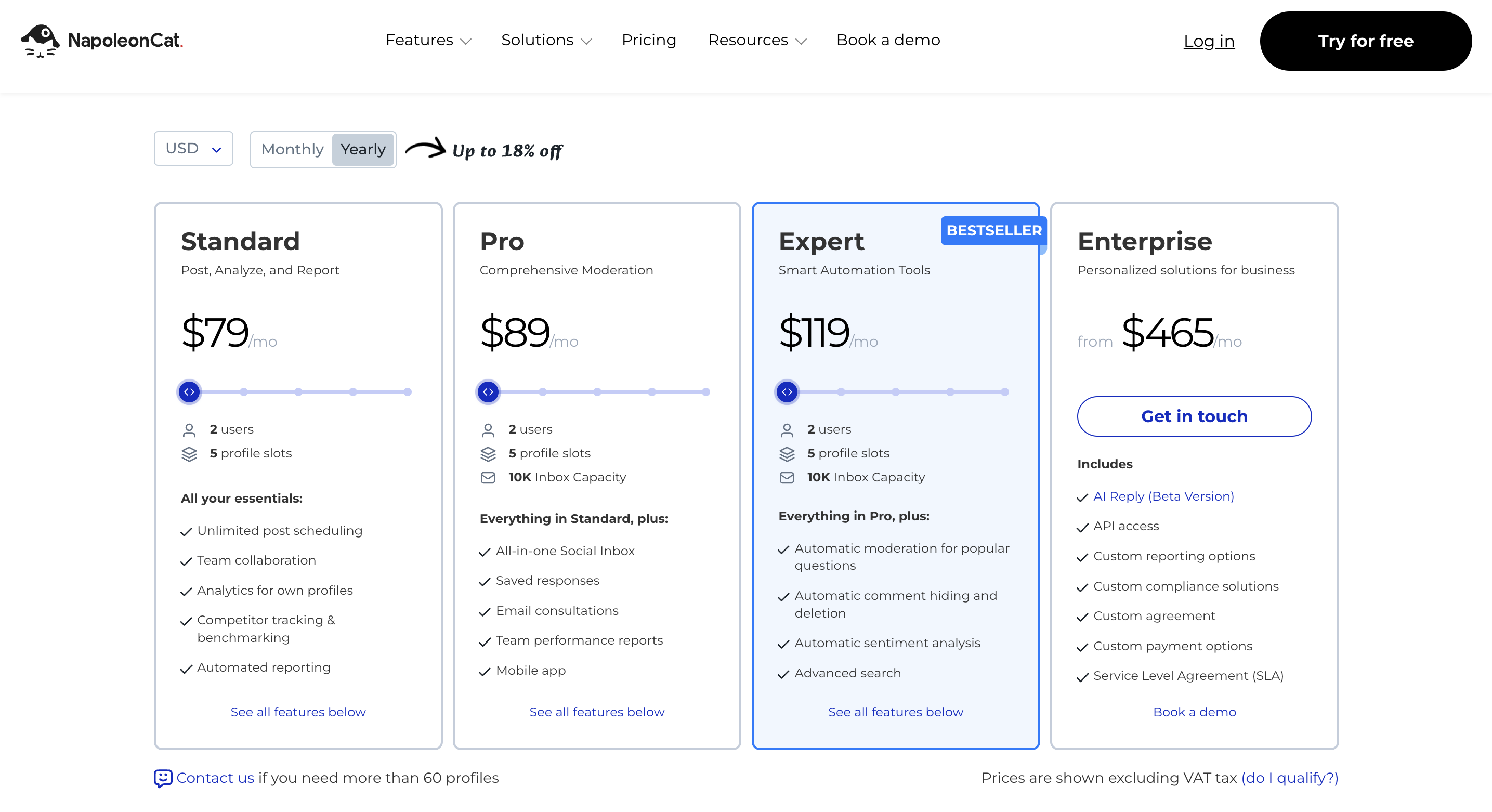
Task: Click the Standard plan users icon
Action: [x=189, y=430]
